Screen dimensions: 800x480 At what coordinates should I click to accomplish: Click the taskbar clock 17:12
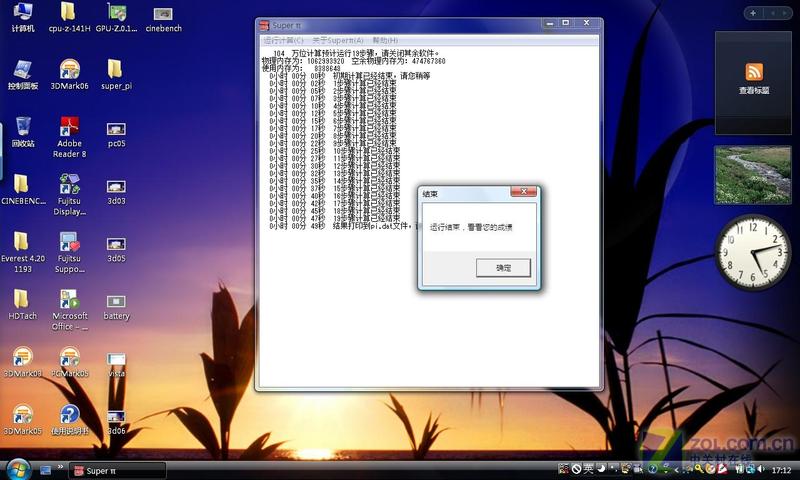pos(782,470)
